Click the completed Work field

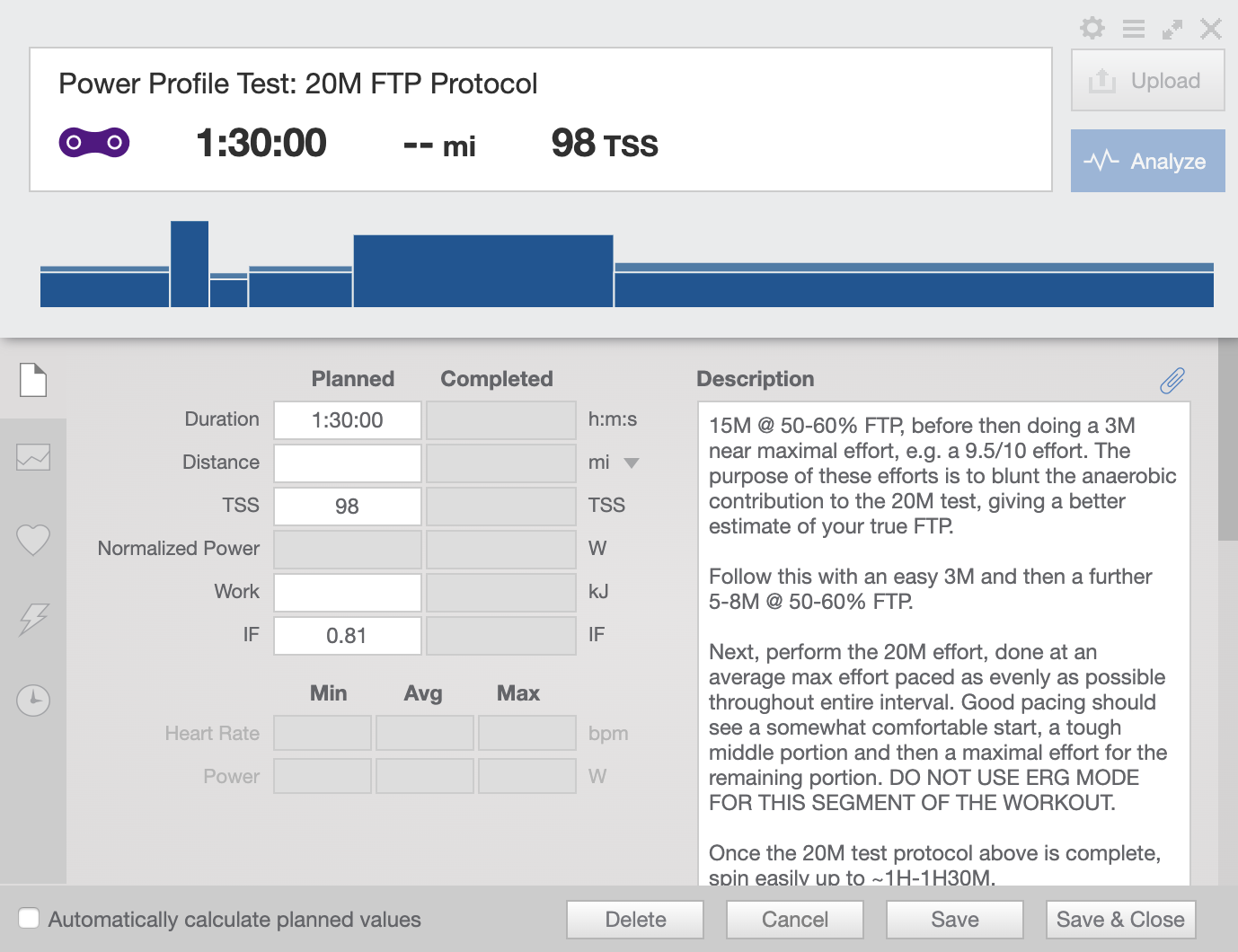coord(501,593)
